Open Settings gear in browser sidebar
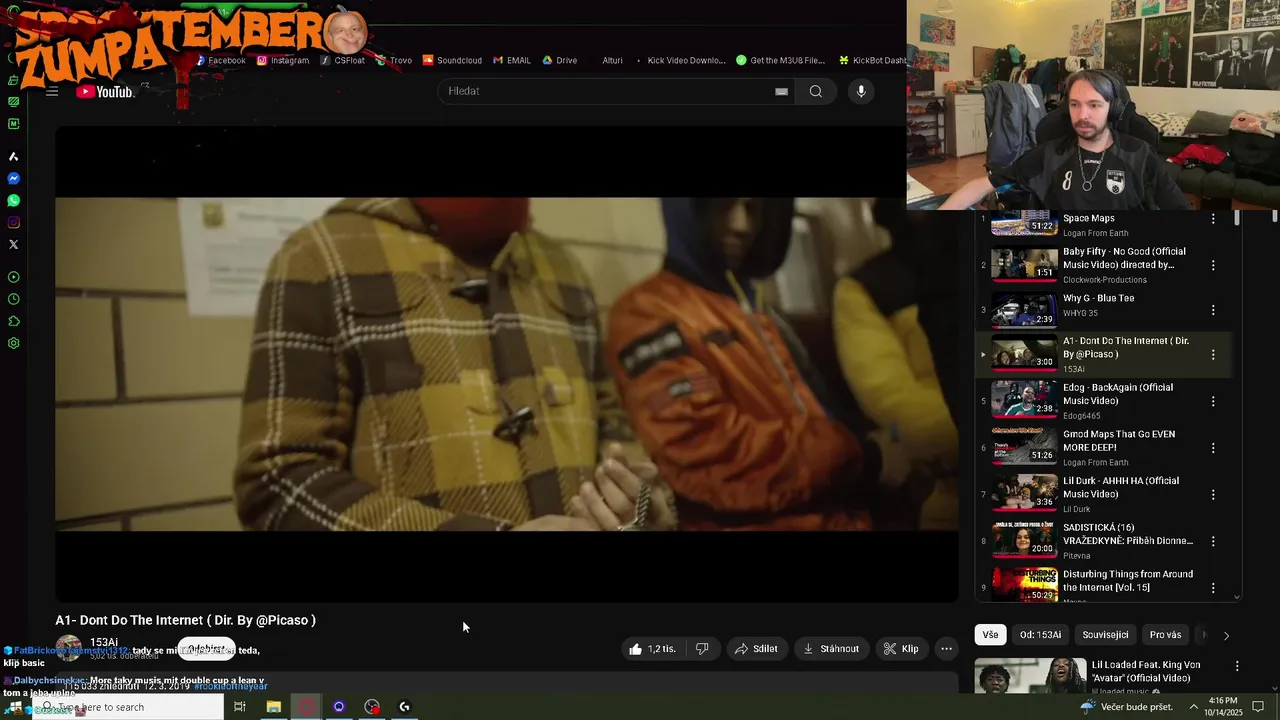The image size is (1280, 720). [x=13, y=343]
